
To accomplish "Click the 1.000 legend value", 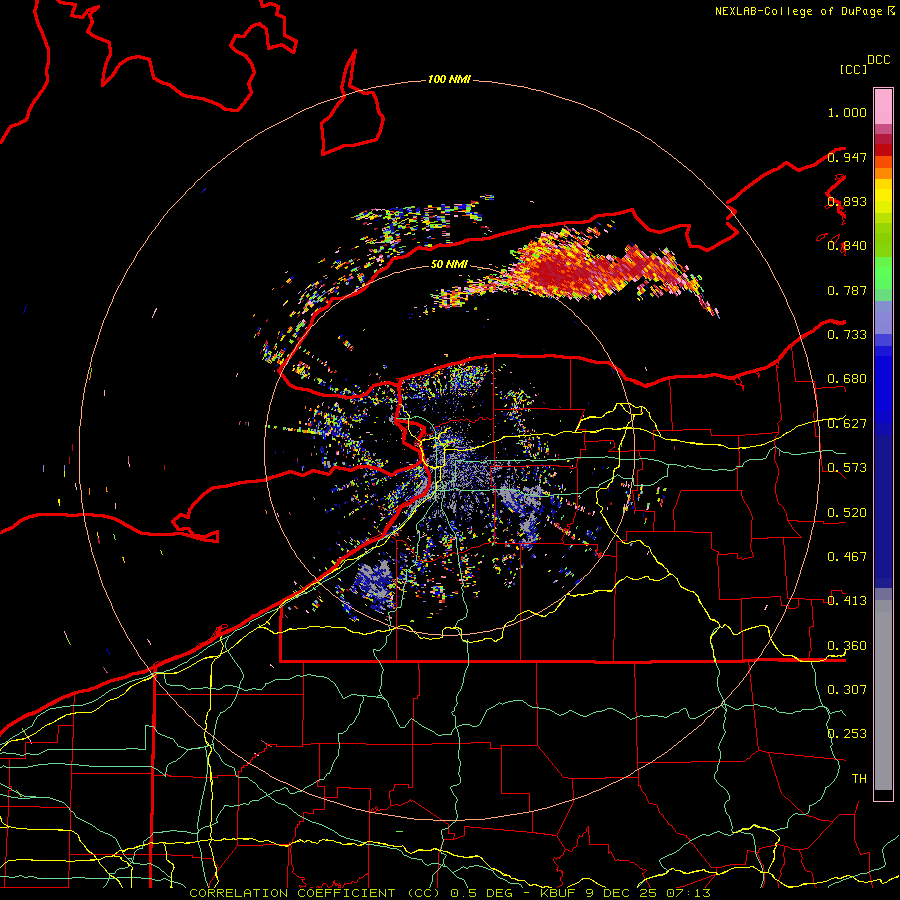I will [x=847, y=112].
